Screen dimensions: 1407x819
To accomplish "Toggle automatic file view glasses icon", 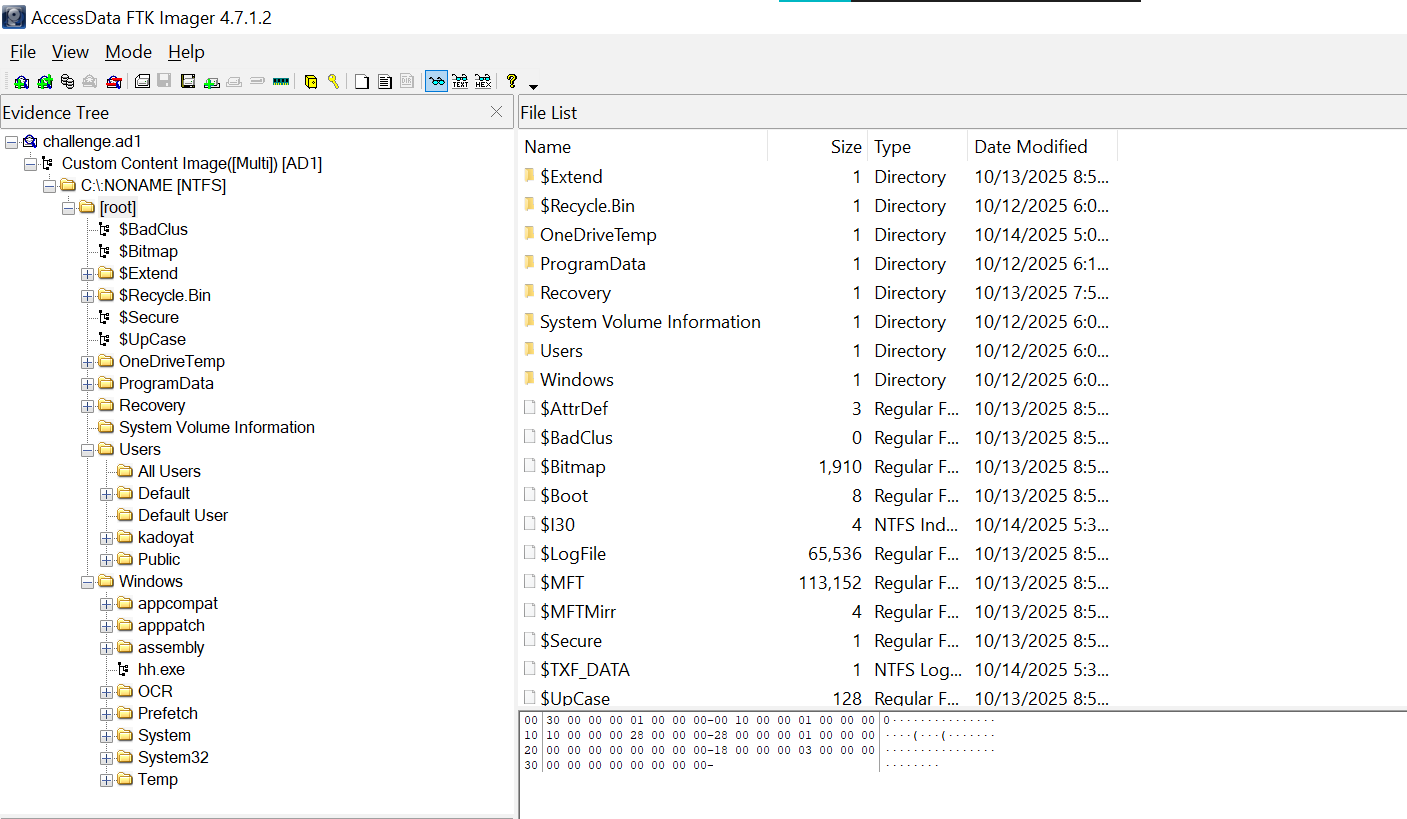I will pyautogui.click(x=437, y=81).
